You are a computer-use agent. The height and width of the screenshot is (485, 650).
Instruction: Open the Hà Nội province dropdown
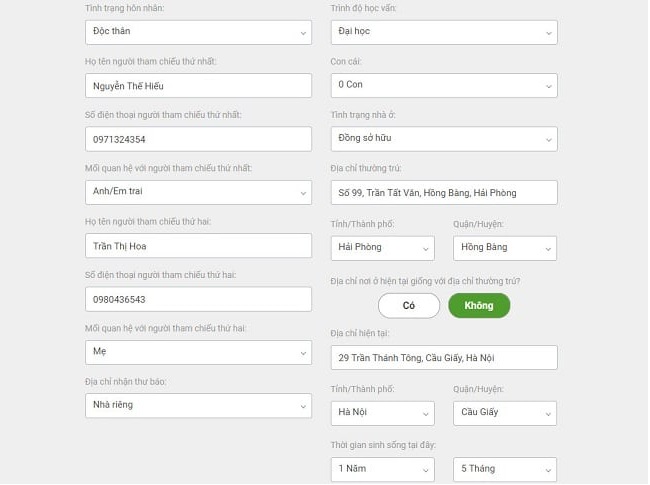(x=382, y=412)
